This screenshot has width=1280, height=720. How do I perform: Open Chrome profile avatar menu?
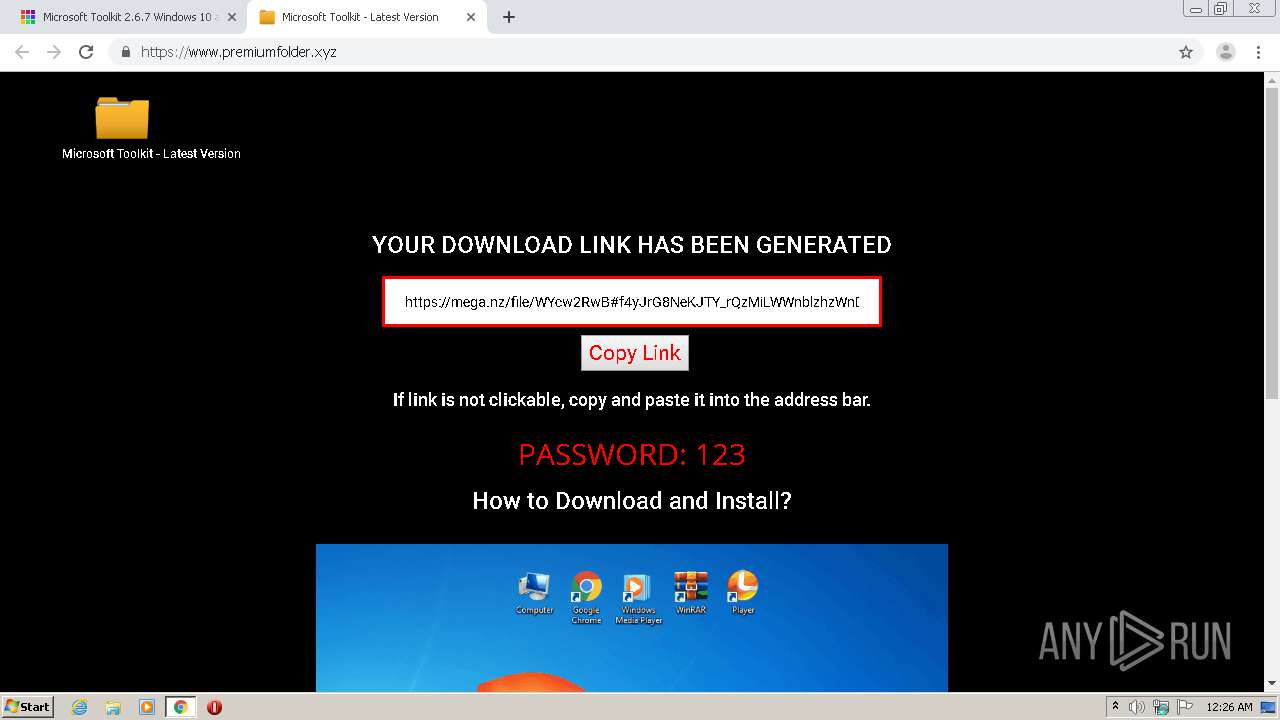1226,52
